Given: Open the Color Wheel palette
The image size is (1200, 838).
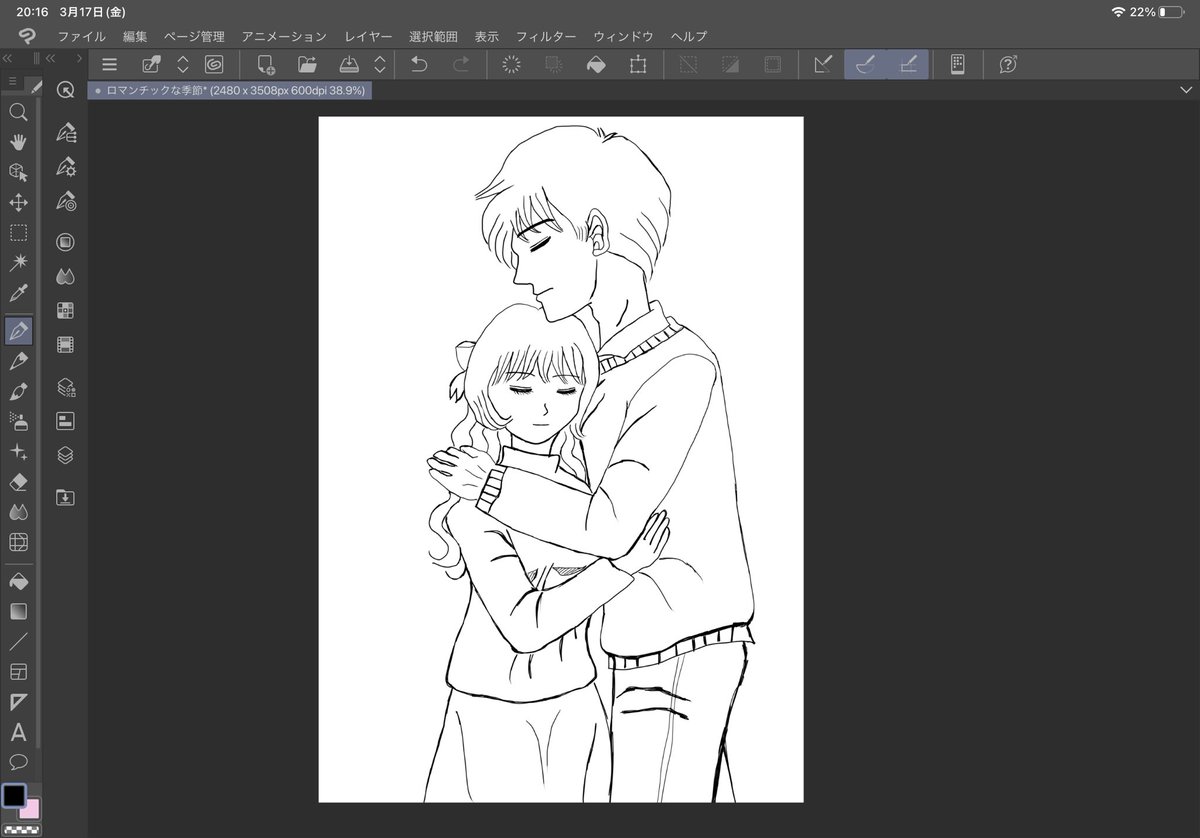Looking at the screenshot, I should (66, 242).
